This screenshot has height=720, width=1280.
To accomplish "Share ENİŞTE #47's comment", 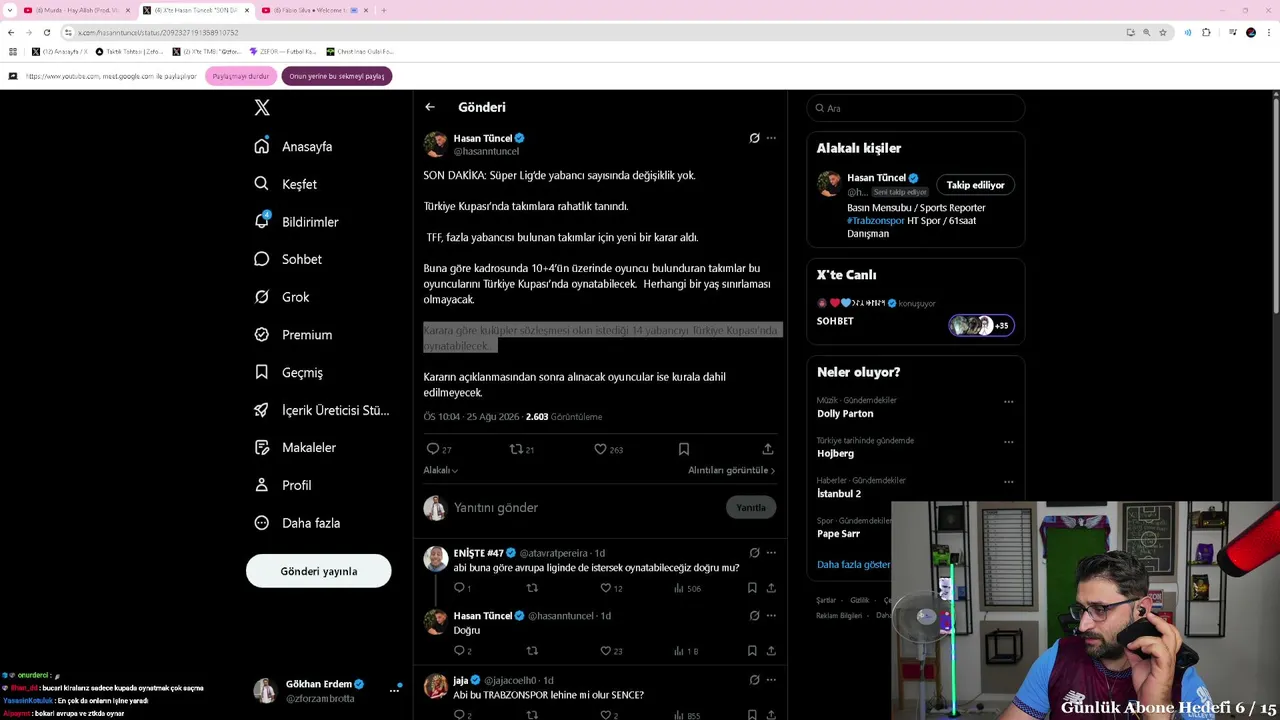I will pos(771,588).
